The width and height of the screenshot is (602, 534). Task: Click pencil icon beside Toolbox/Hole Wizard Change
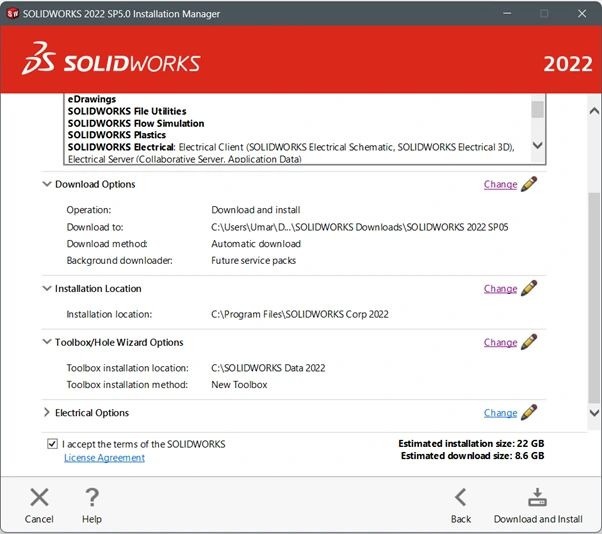[x=529, y=342]
